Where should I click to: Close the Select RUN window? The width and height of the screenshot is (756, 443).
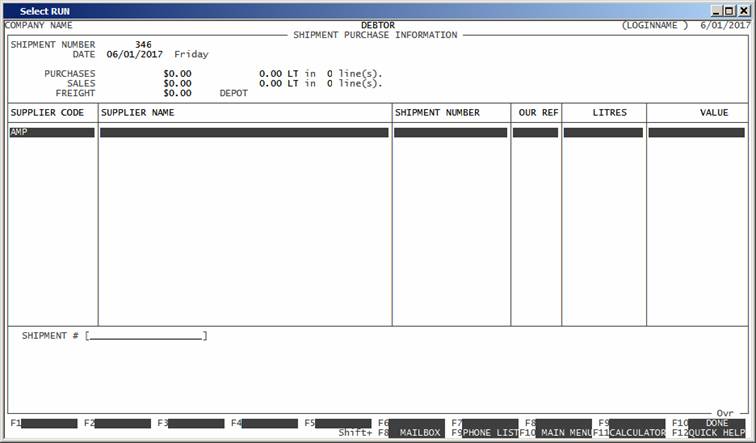click(743, 11)
